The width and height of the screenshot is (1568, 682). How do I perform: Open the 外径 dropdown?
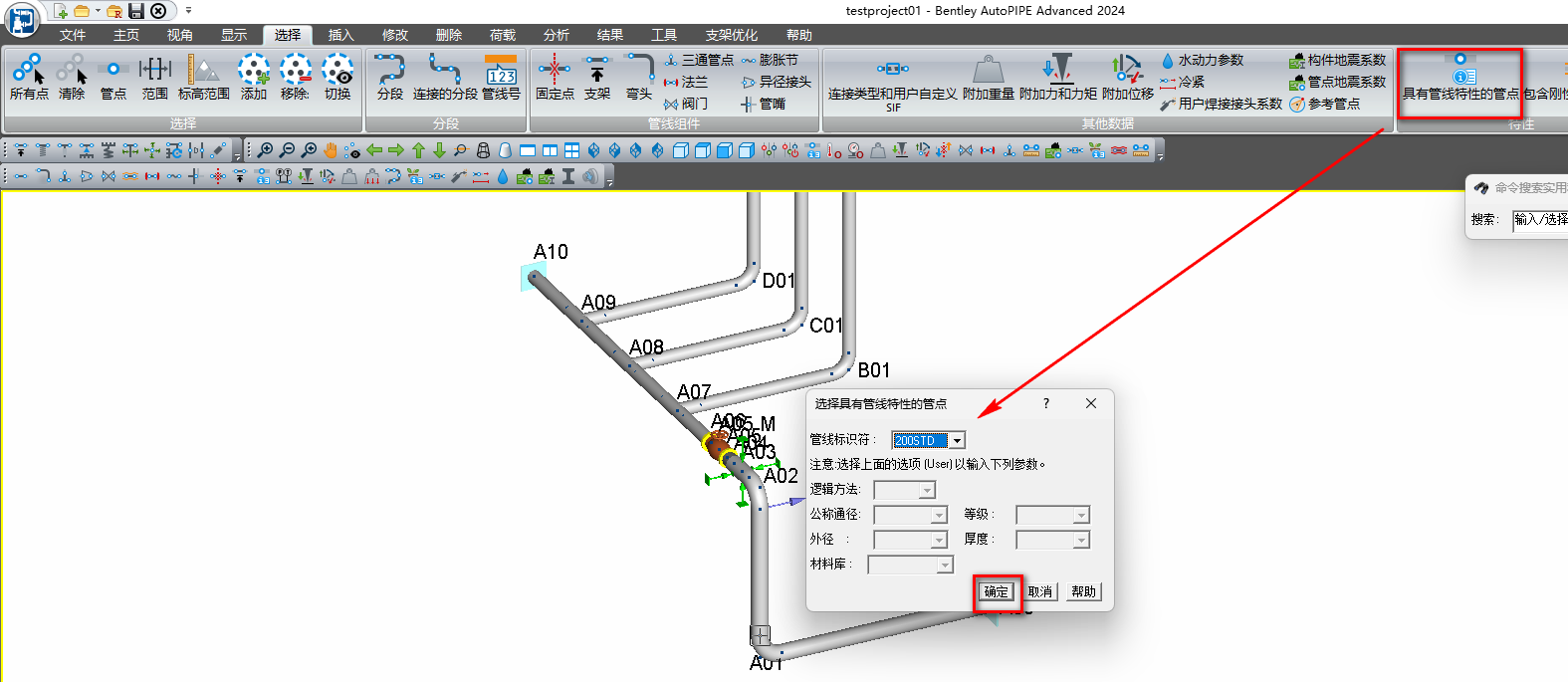pyautogui.click(x=910, y=540)
